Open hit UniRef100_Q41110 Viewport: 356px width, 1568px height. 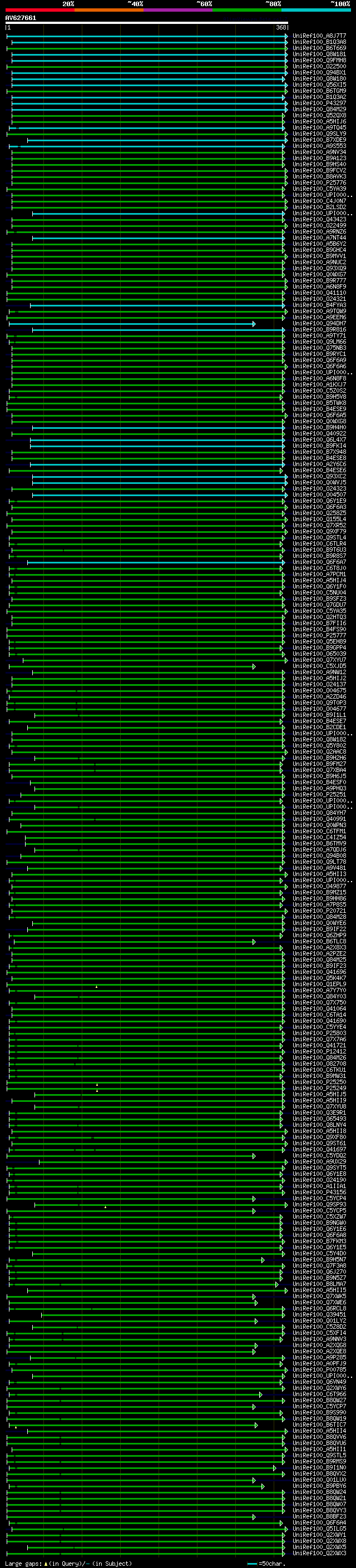click(319, 293)
